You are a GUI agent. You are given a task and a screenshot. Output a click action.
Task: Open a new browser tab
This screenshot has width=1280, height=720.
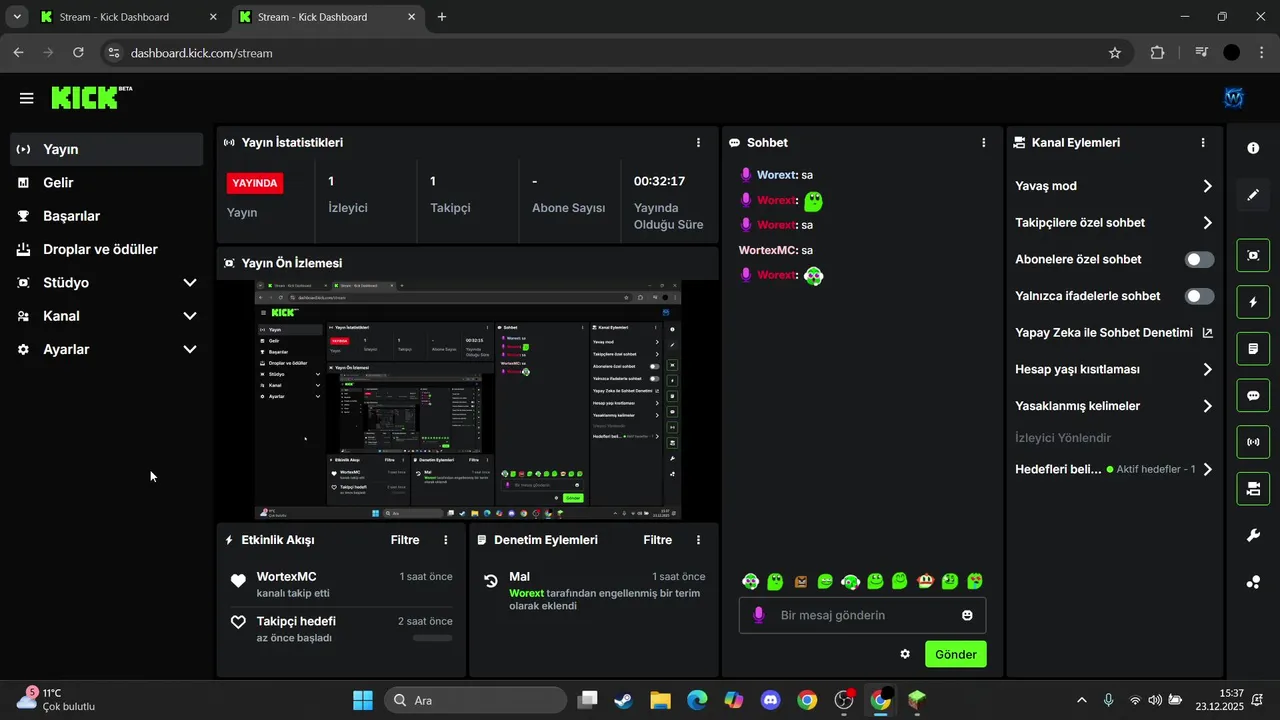[442, 17]
